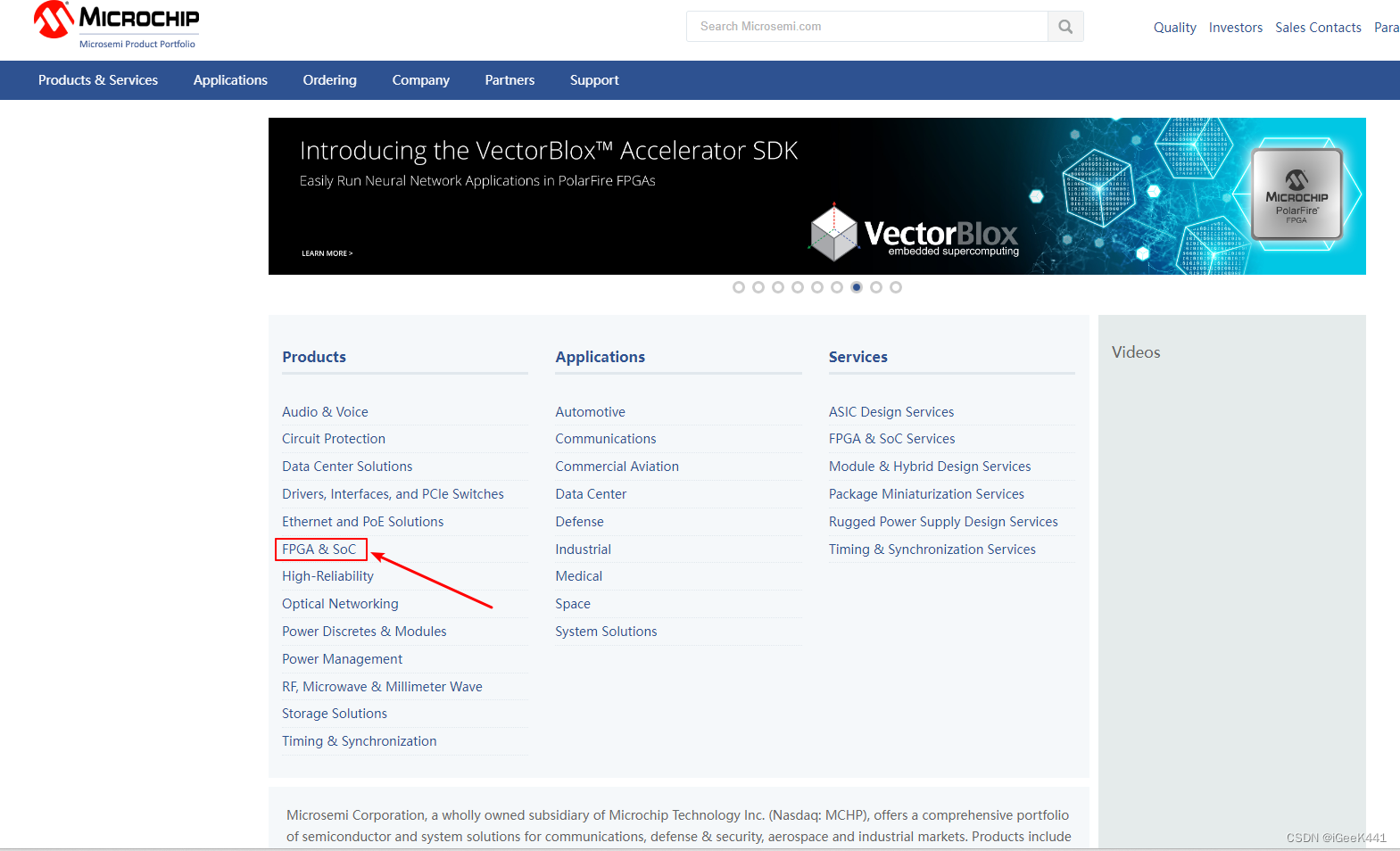Screen dimensions: 1400x851
Task: Open Timing & Synchronization products
Action: pos(360,741)
